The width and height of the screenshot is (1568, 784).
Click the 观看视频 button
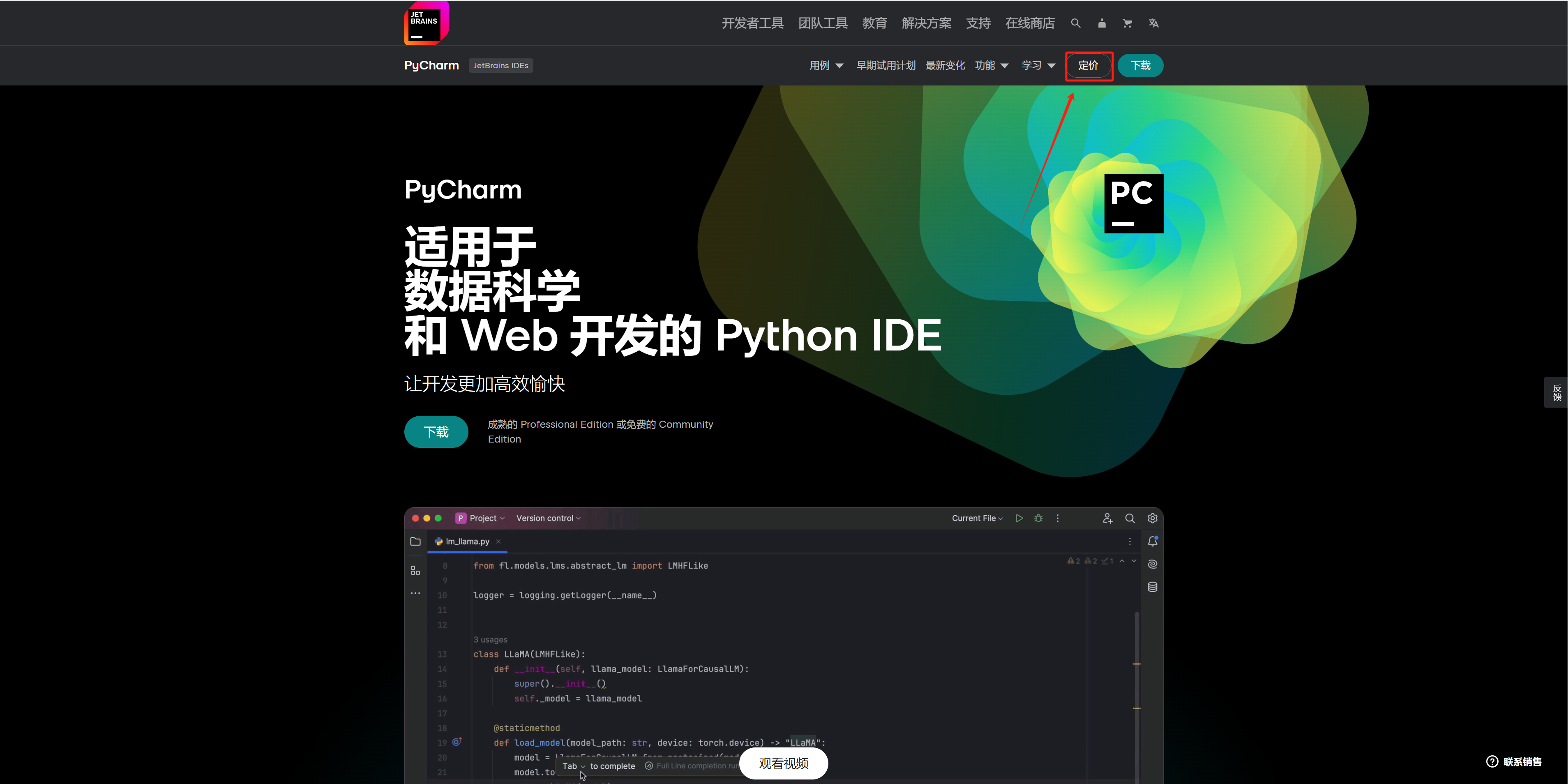(x=784, y=763)
